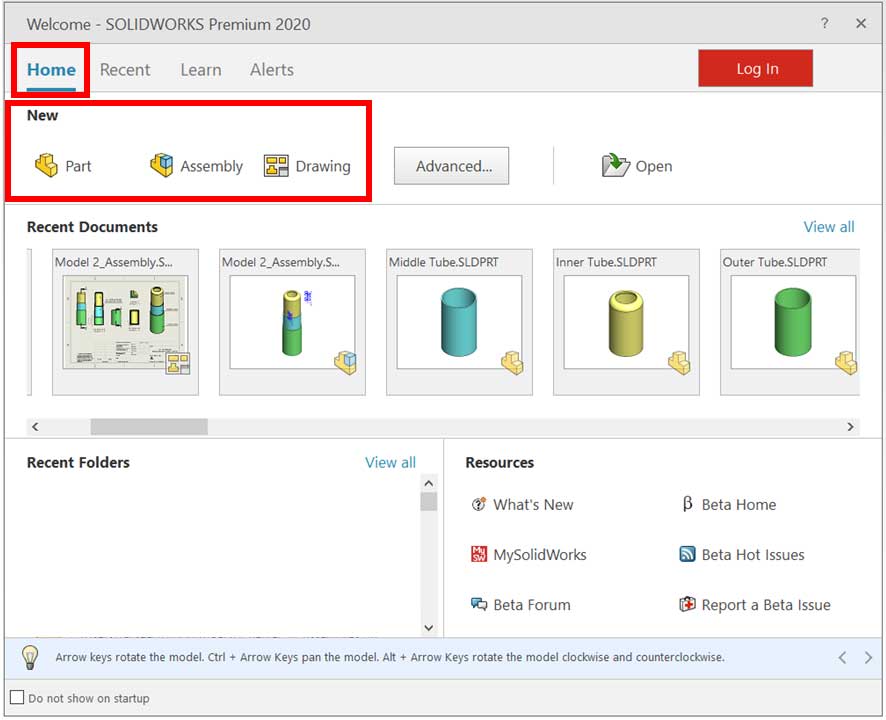Open the What's New link text
This screenshot has width=886, height=720.
(533, 504)
